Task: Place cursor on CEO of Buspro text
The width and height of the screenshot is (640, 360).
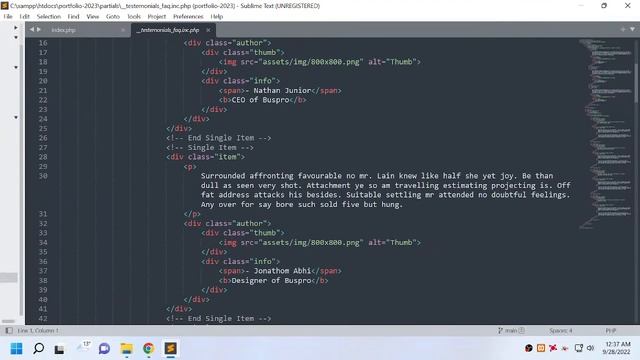Action: click(x=260, y=100)
